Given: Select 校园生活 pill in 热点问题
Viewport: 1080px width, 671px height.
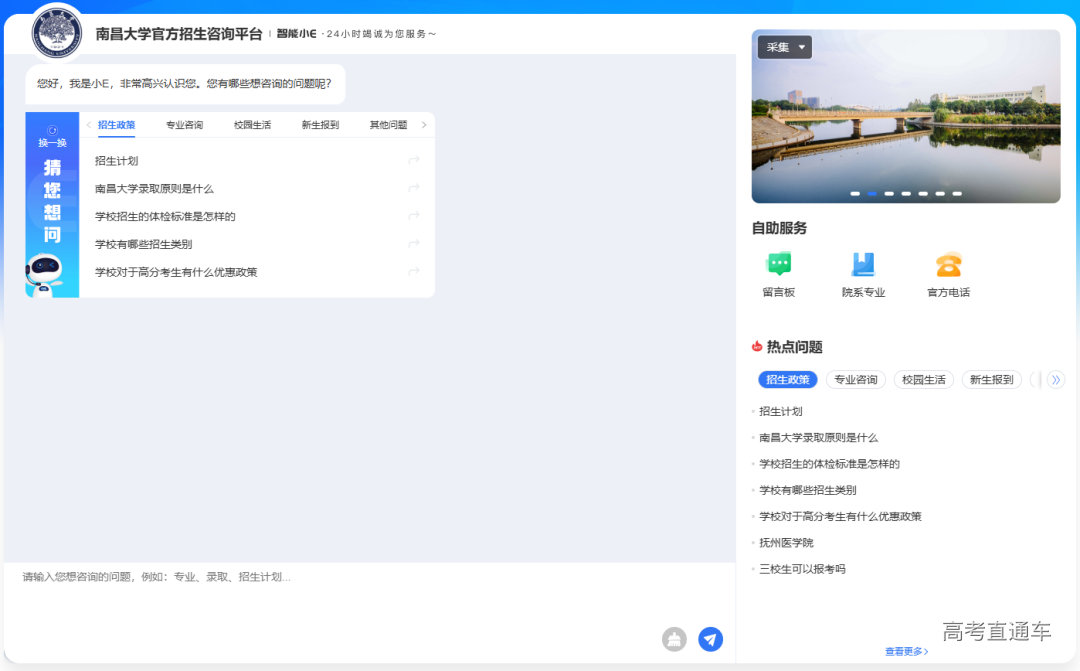Looking at the screenshot, I should (x=923, y=380).
